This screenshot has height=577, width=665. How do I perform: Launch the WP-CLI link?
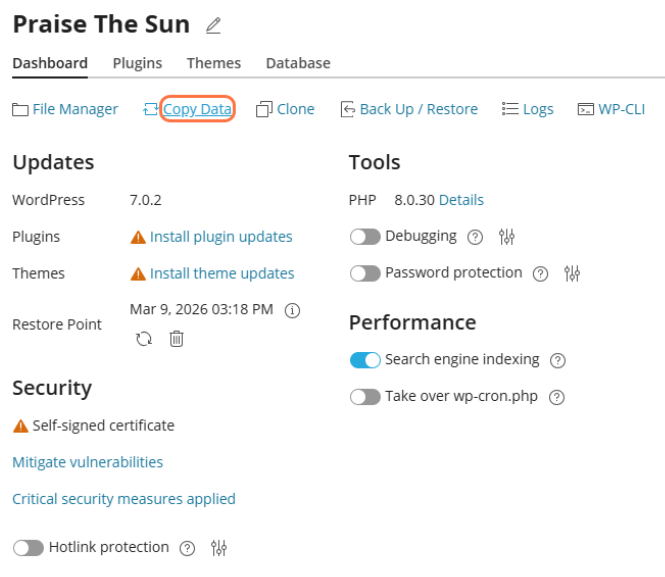622,109
